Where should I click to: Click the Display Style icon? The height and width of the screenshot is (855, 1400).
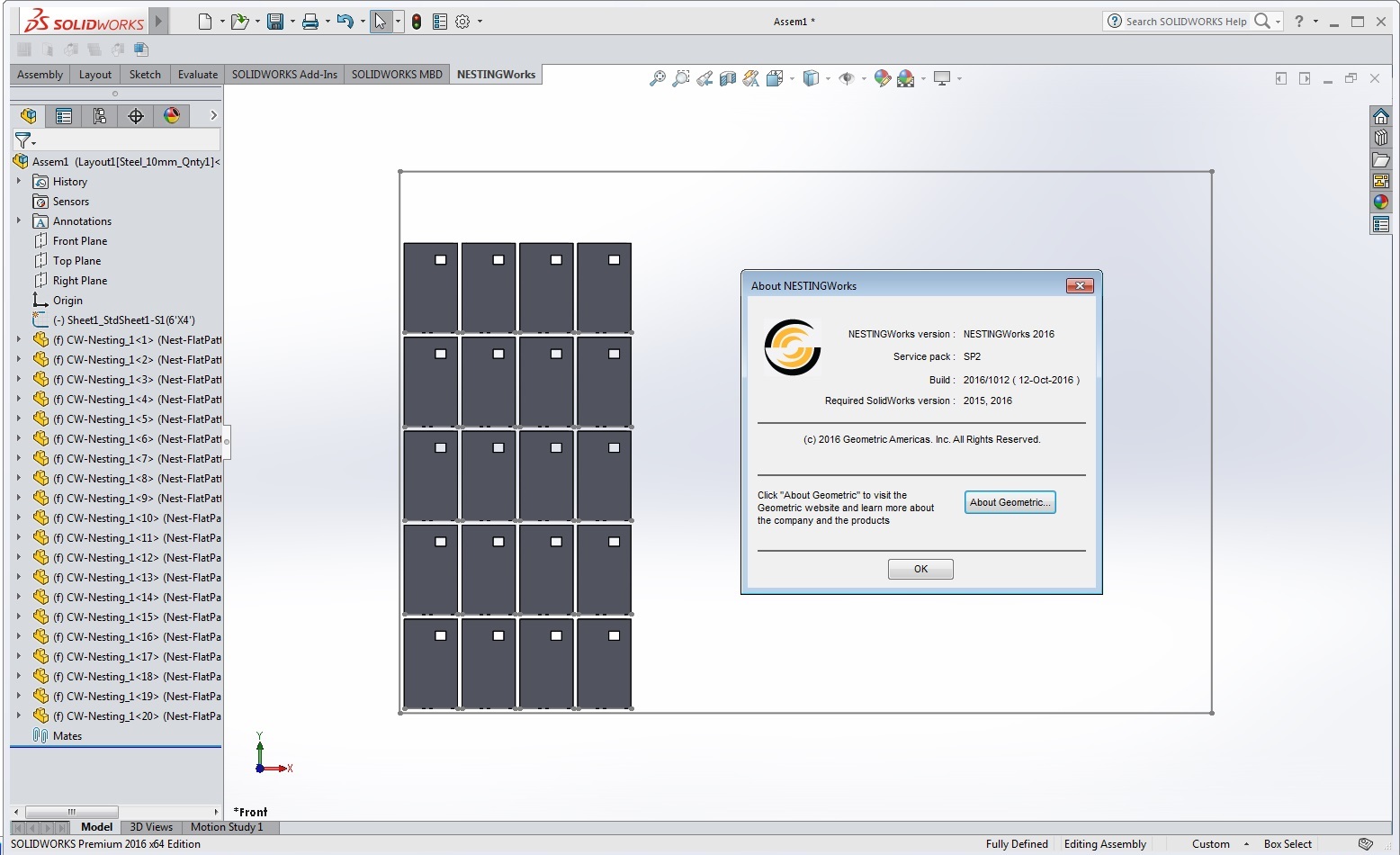pyautogui.click(x=811, y=78)
